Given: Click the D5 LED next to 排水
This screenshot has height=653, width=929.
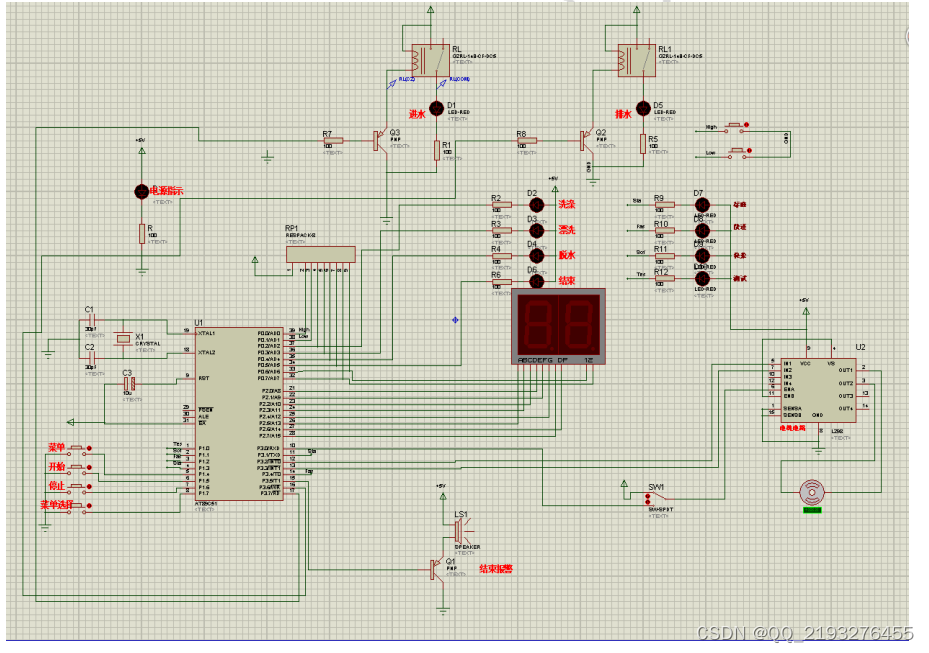Looking at the screenshot, I should click(x=643, y=108).
